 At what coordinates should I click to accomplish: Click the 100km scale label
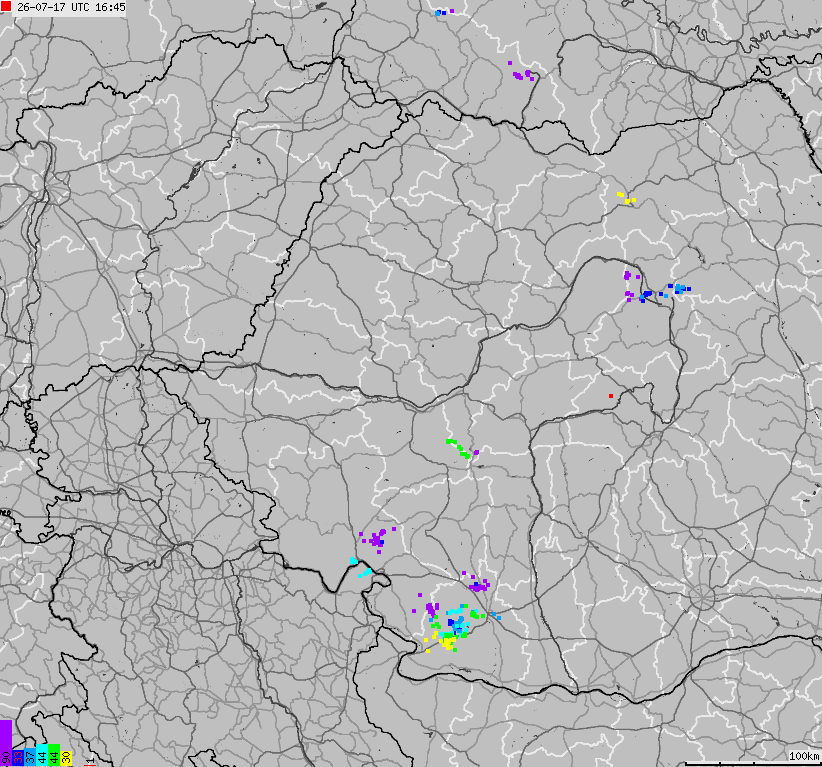pyautogui.click(x=804, y=756)
